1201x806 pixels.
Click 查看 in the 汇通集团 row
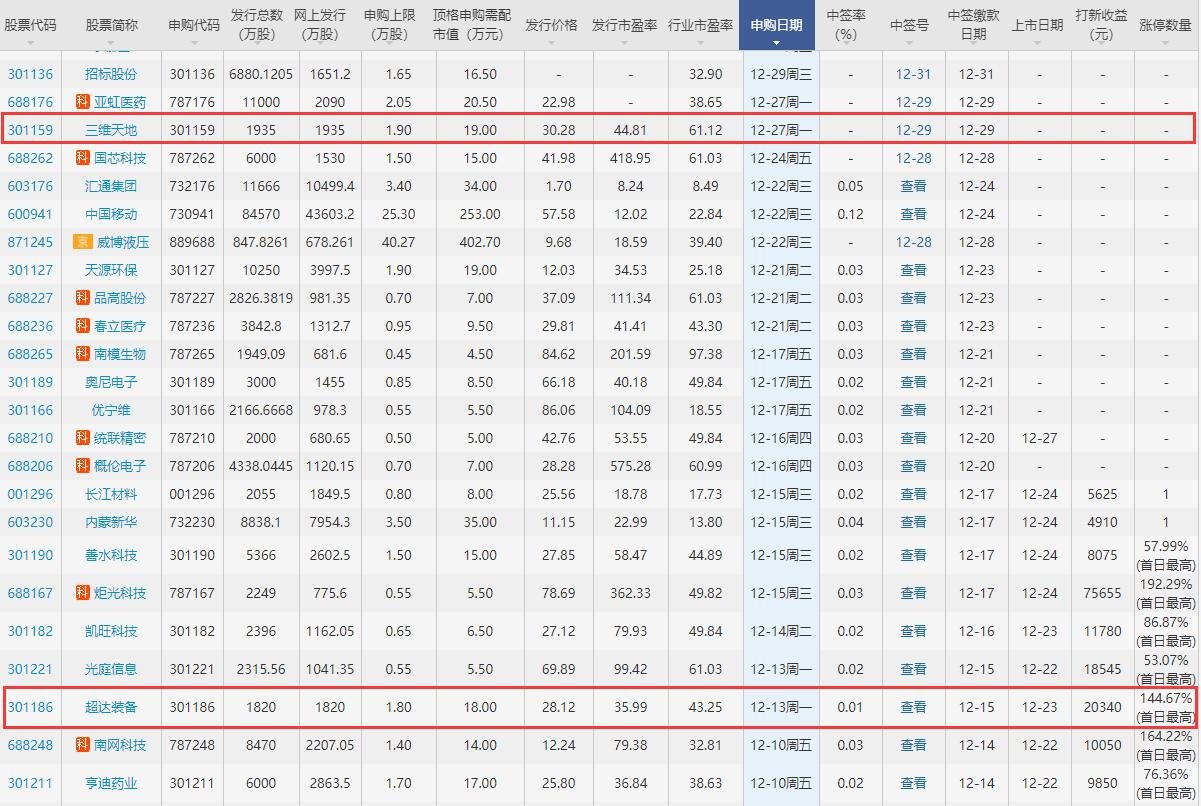click(x=913, y=186)
